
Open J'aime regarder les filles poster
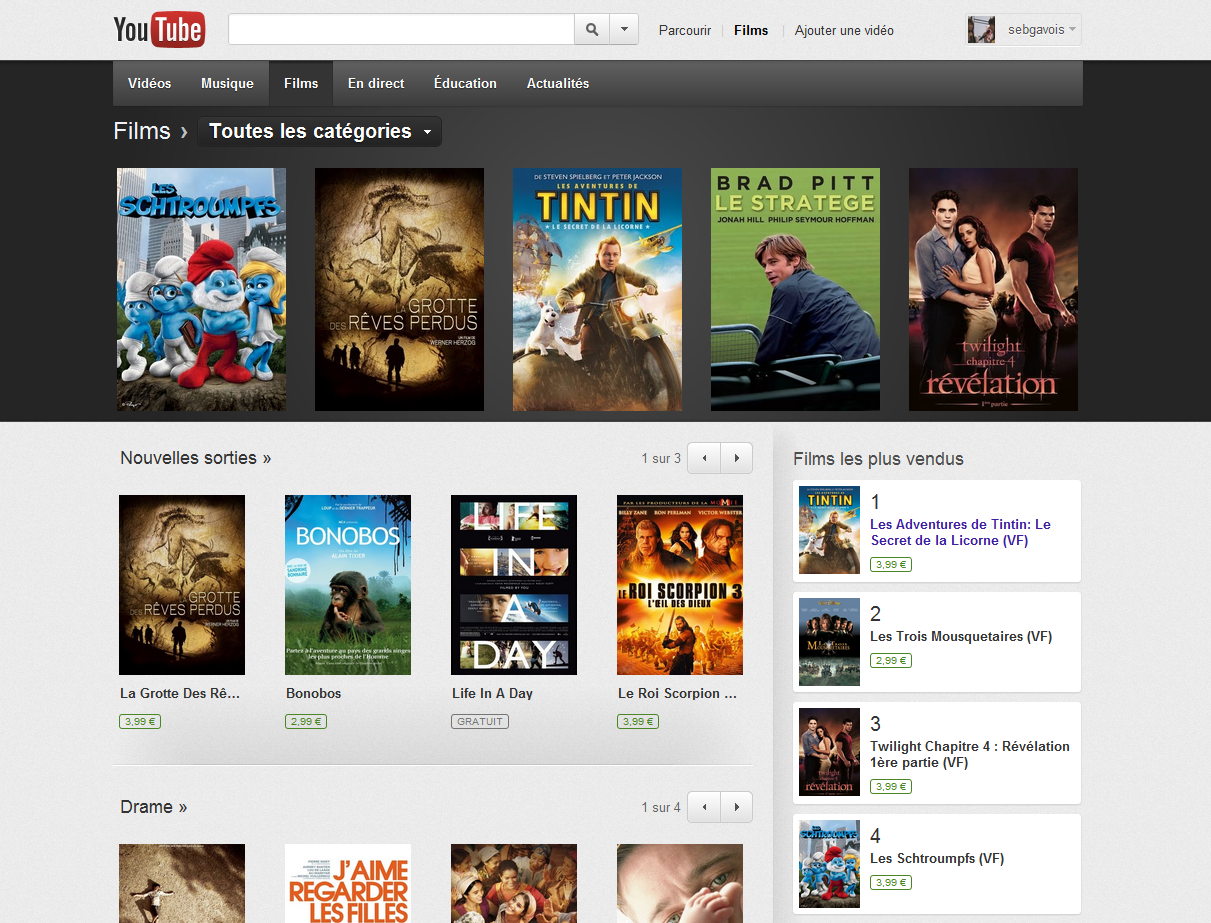pos(348,883)
